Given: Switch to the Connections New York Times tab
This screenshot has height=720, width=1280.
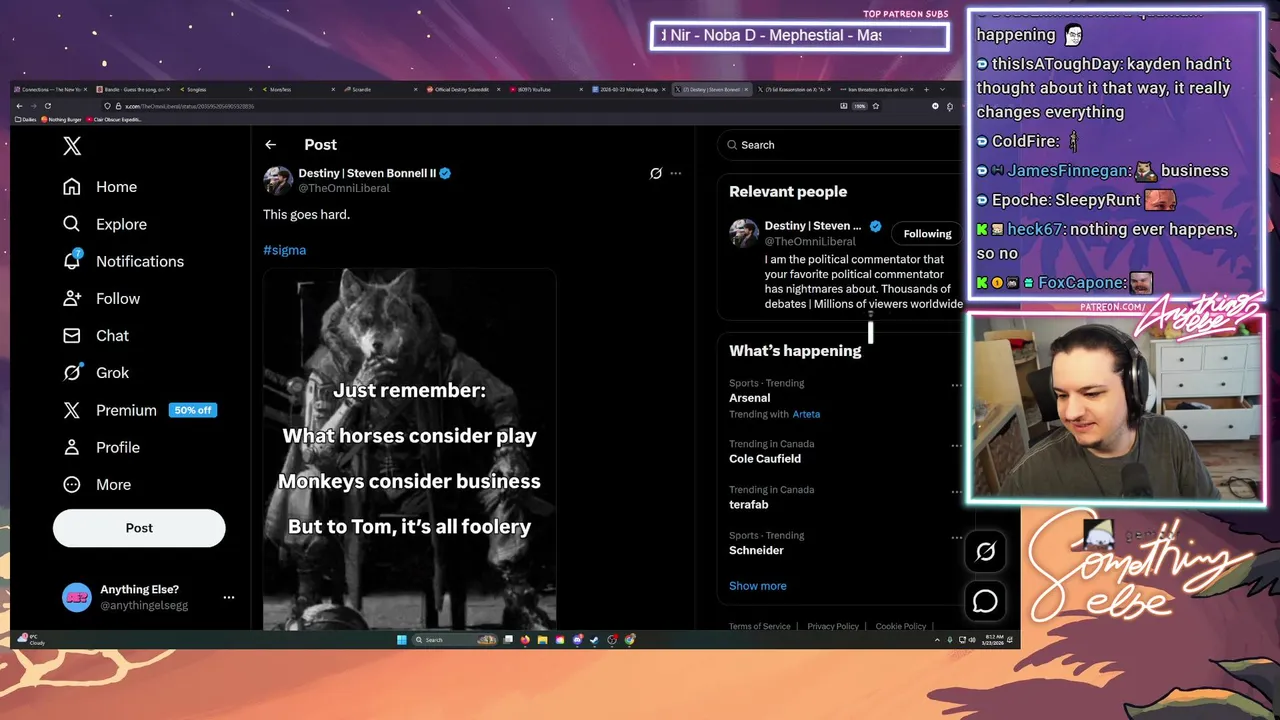Looking at the screenshot, I should [50, 89].
